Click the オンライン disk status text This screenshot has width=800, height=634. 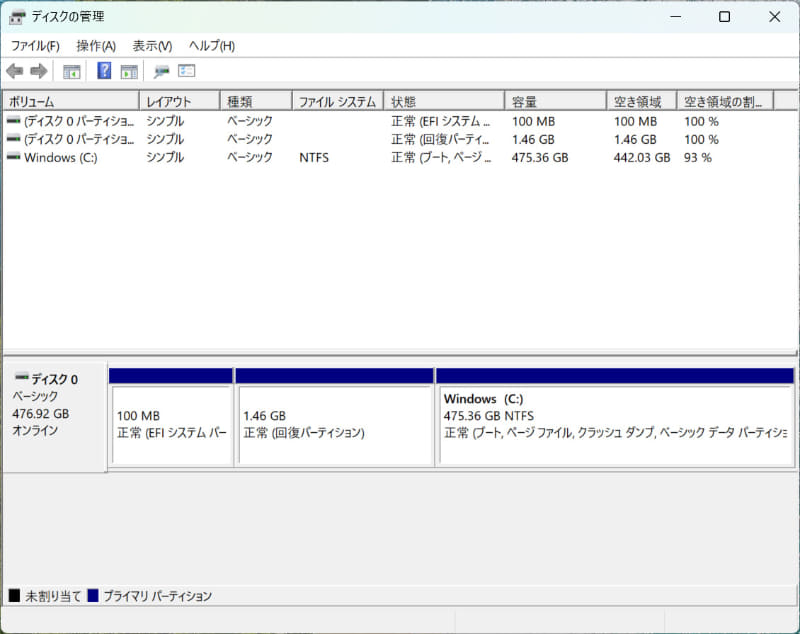[35, 430]
